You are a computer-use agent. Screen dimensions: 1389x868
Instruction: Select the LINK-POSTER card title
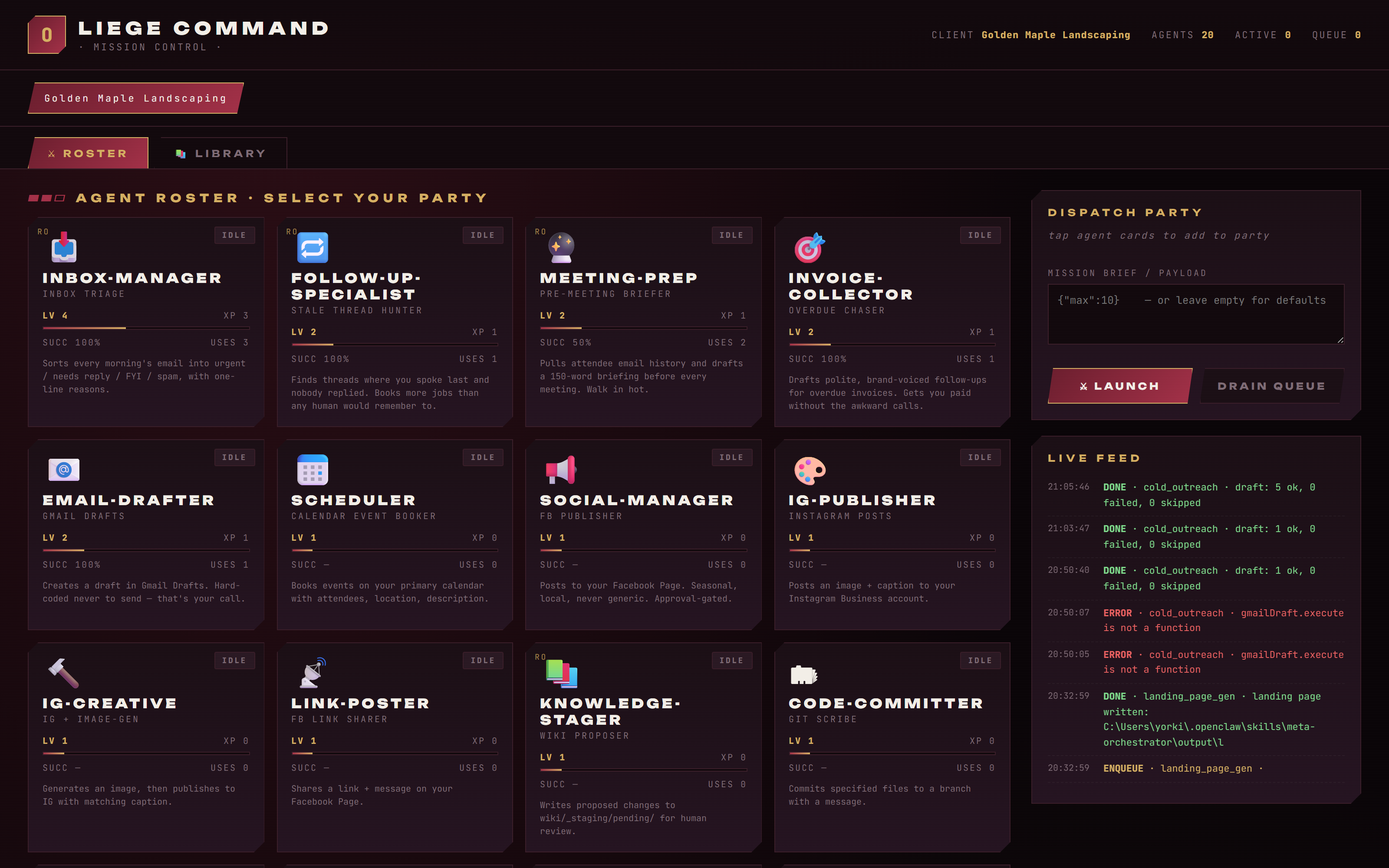click(360, 703)
